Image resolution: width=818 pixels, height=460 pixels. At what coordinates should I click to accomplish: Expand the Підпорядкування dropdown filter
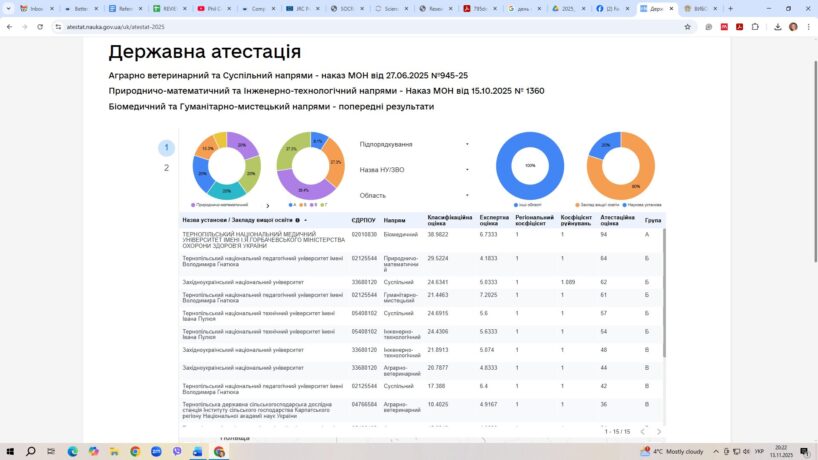pos(414,144)
